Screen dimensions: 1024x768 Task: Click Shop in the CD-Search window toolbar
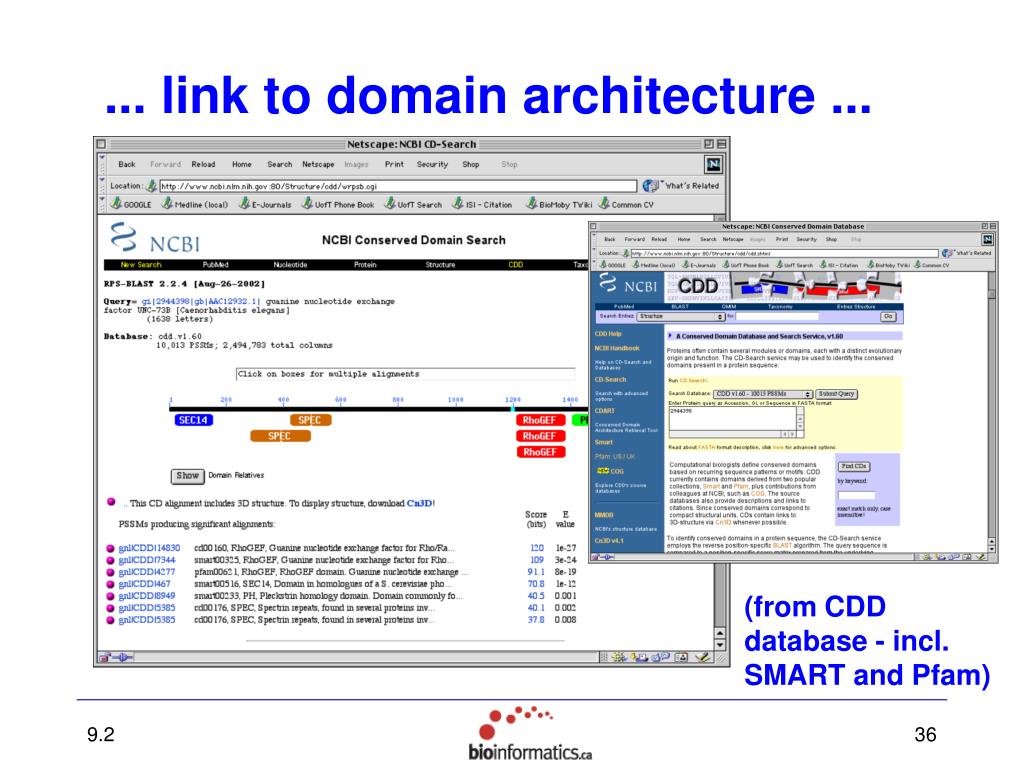[471, 165]
